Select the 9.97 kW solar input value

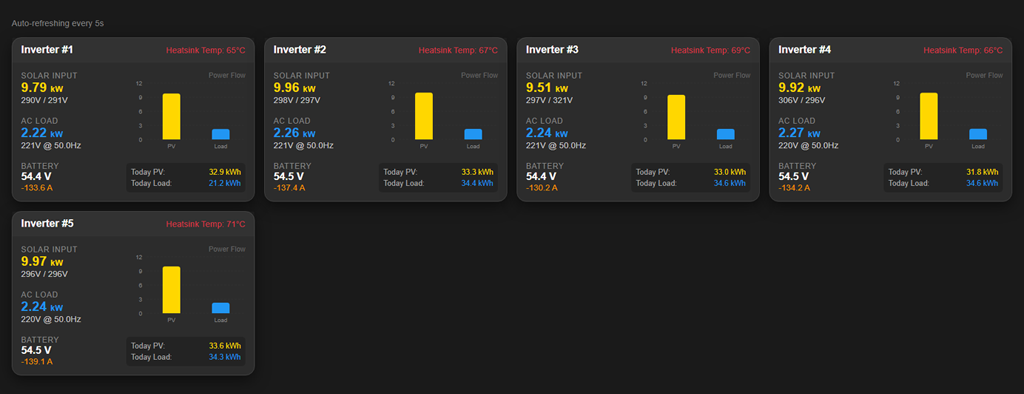(42, 261)
